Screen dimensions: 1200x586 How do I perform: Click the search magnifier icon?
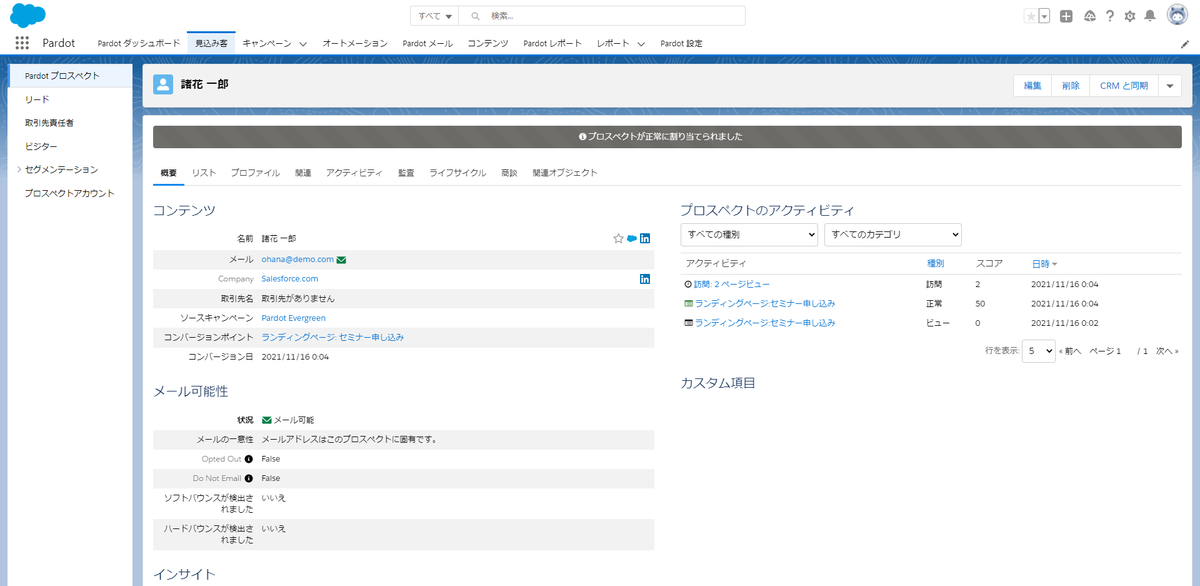[475, 16]
